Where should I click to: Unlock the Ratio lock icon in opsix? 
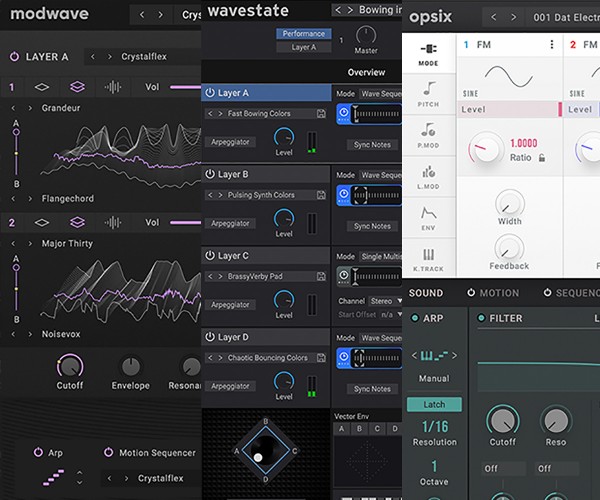[542, 158]
